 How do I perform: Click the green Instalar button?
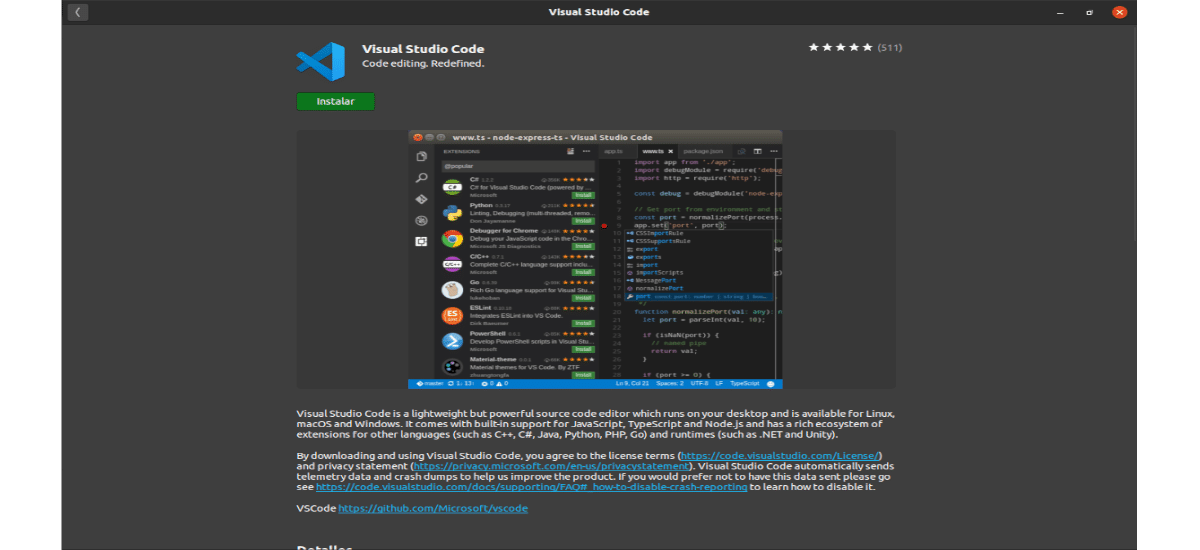click(x=335, y=101)
